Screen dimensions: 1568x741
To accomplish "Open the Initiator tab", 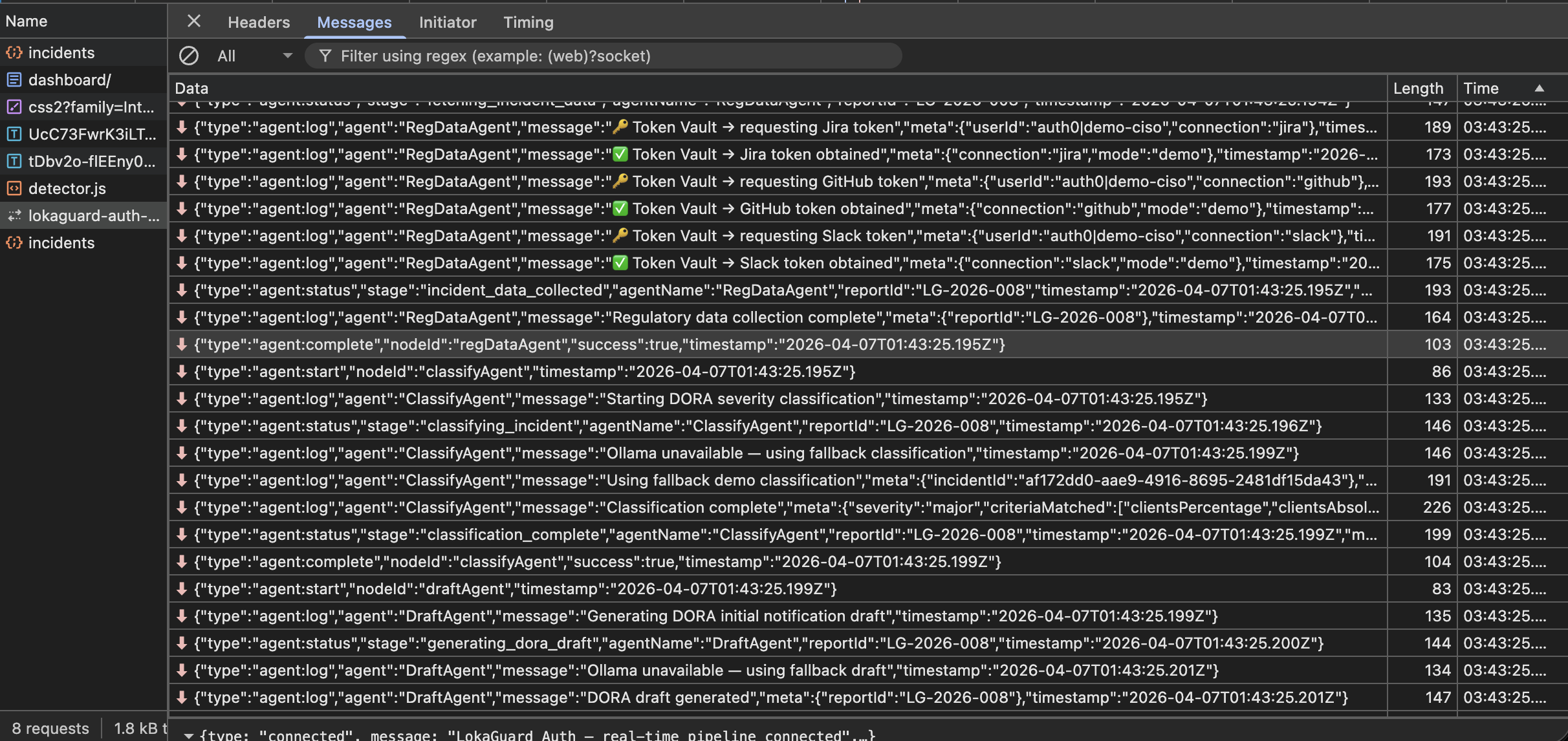I will [447, 23].
